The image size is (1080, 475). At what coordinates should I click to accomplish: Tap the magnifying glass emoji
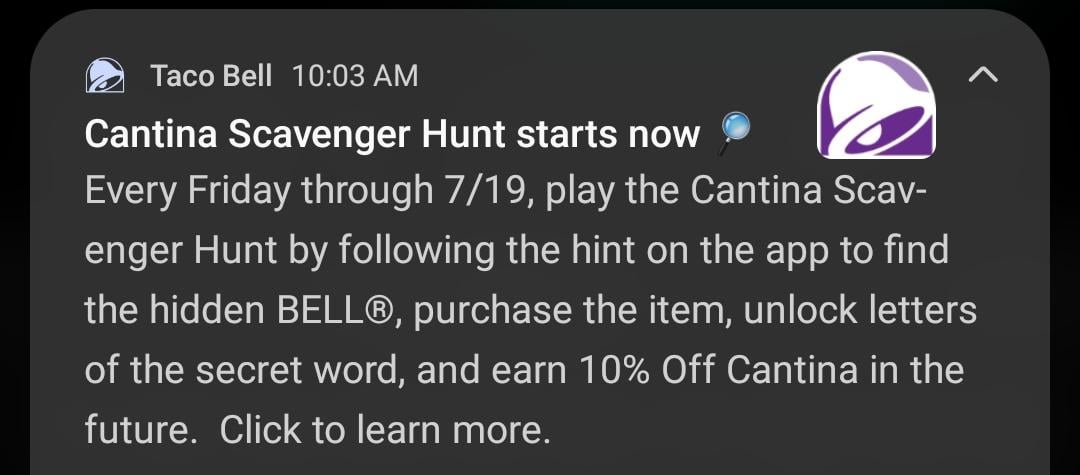[x=735, y=133]
